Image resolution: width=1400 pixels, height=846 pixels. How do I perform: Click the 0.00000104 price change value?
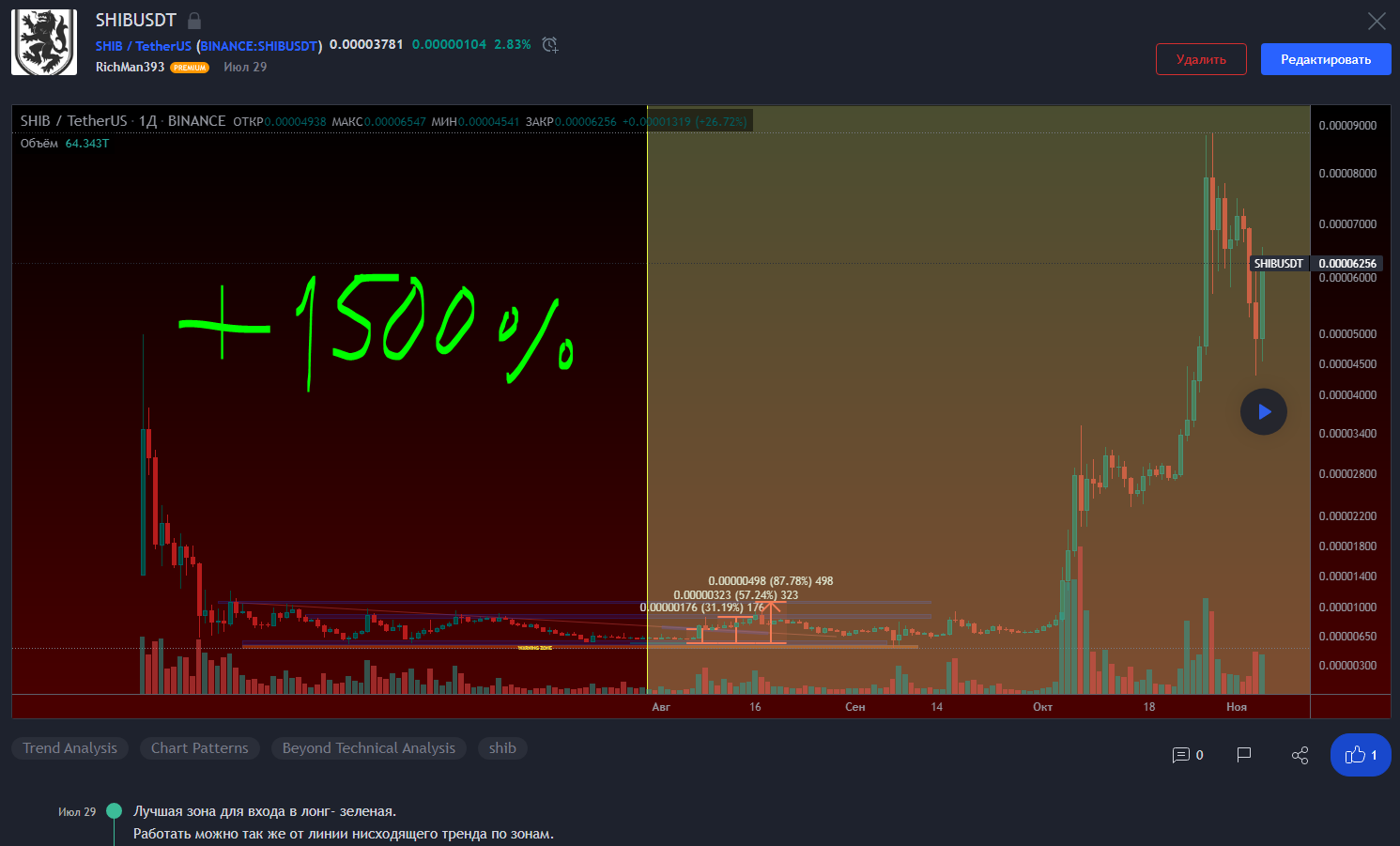(x=449, y=44)
